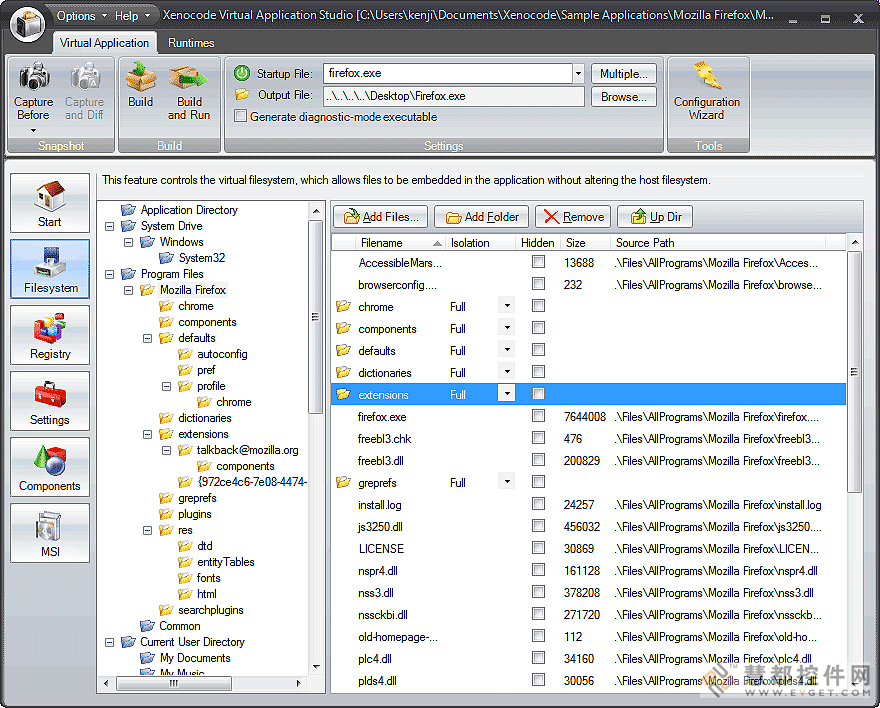Click the greprefs folder icon in file list

343,482
